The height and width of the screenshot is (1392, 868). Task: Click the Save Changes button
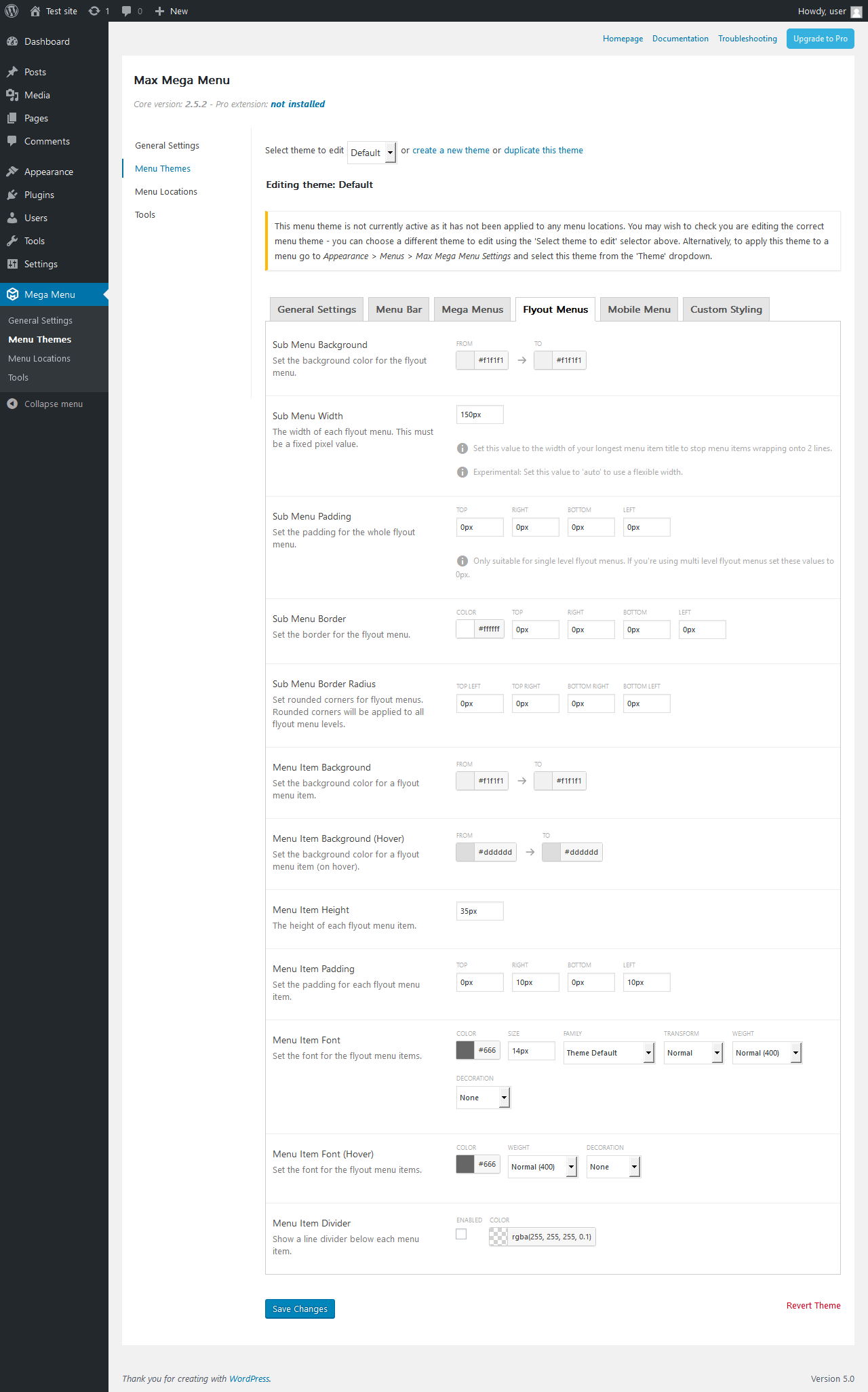coord(300,1309)
